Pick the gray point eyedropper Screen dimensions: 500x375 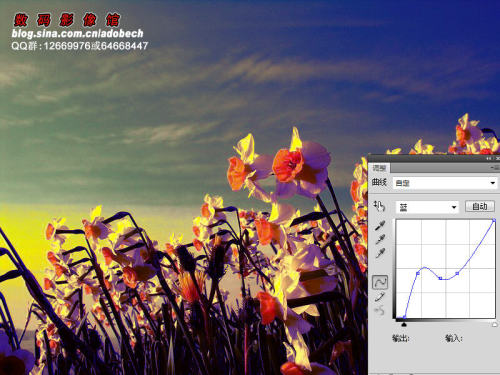coord(380,240)
